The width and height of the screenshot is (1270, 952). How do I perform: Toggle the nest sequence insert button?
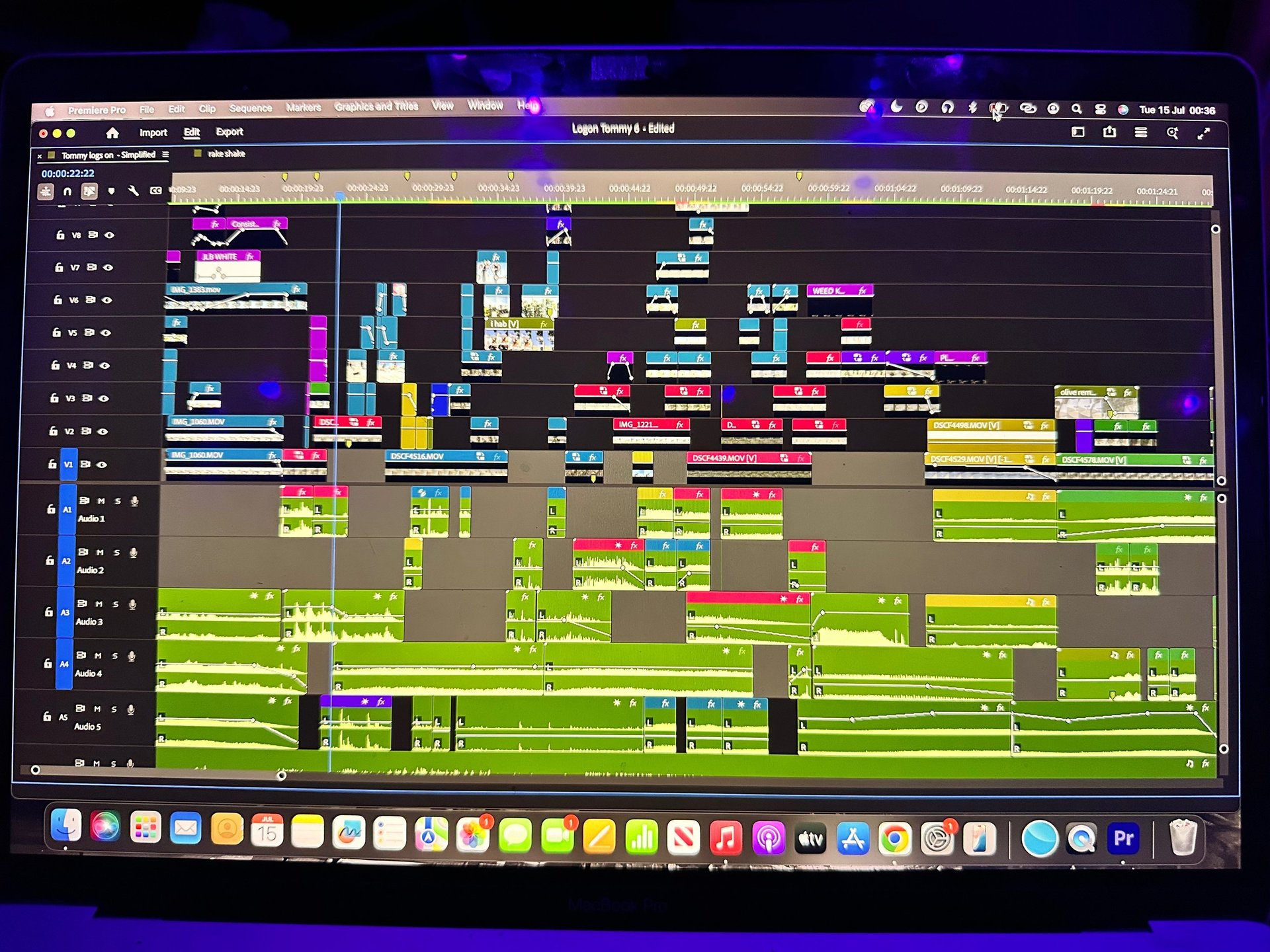tap(46, 192)
